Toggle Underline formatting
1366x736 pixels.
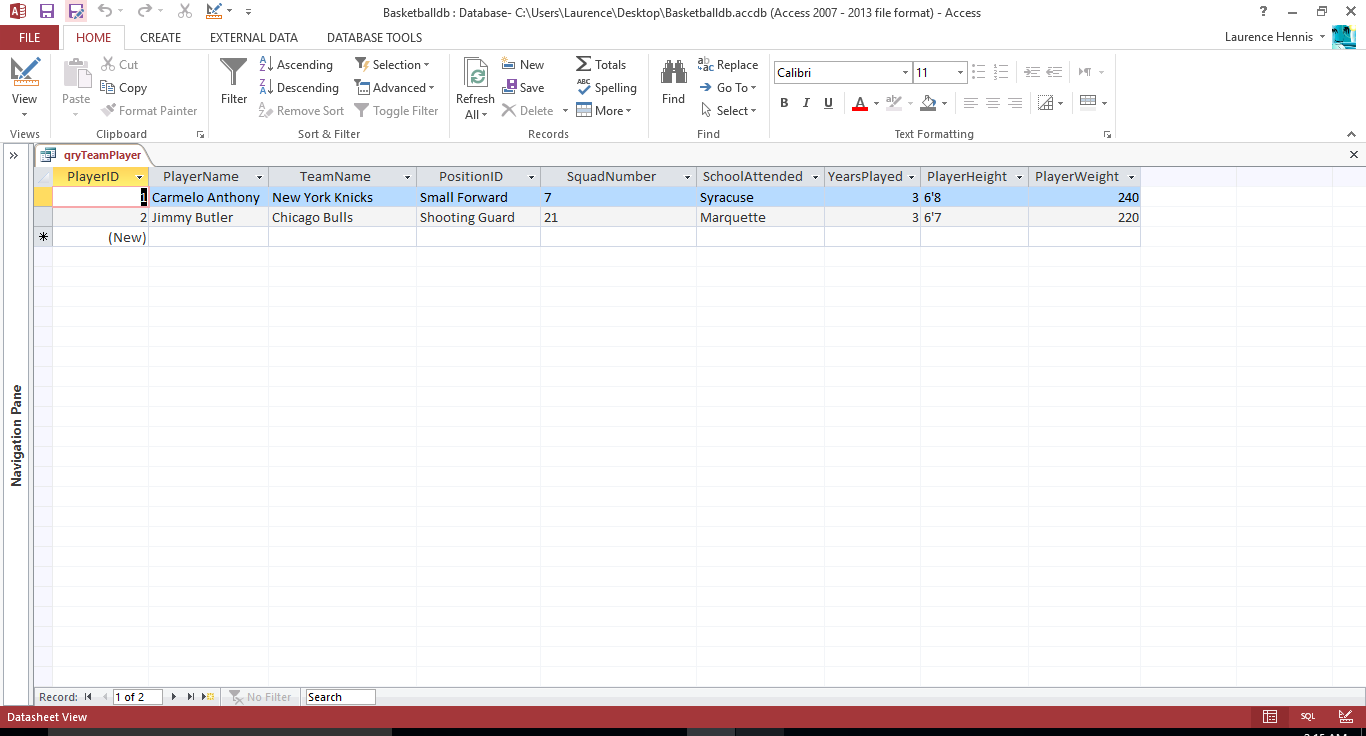click(828, 103)
